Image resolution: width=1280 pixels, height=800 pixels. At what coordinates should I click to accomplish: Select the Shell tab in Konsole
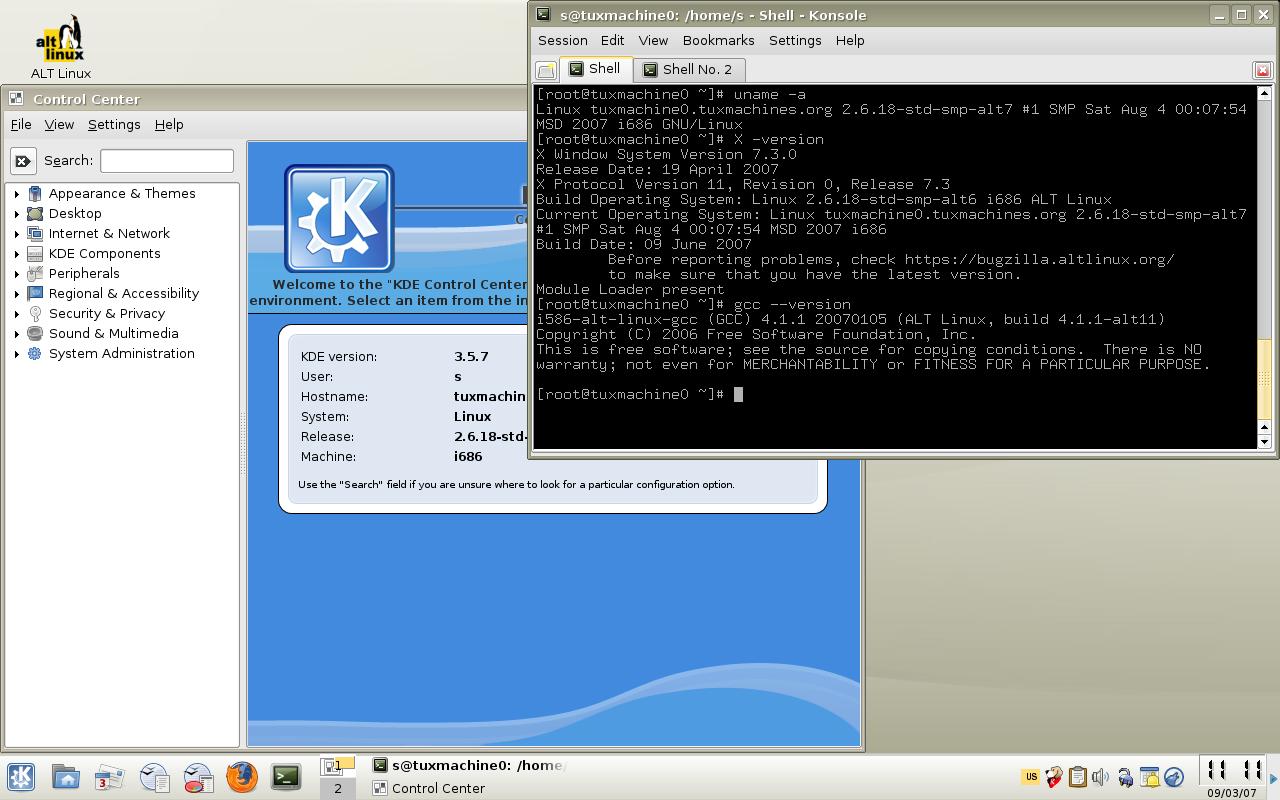tap(595, 69)
